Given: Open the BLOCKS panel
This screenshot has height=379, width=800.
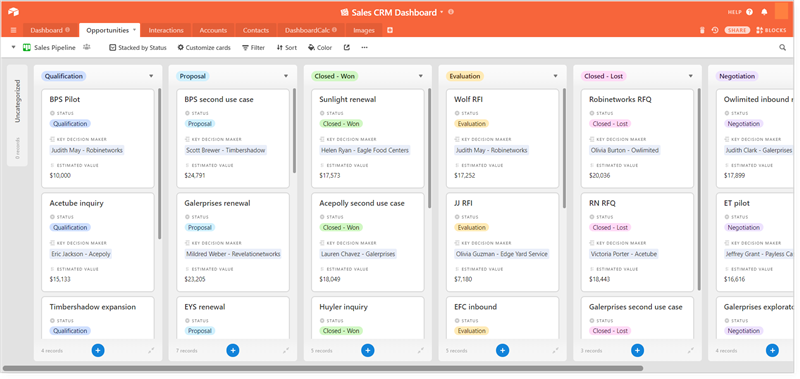Looking at the screenshot, I should [771, 31].
